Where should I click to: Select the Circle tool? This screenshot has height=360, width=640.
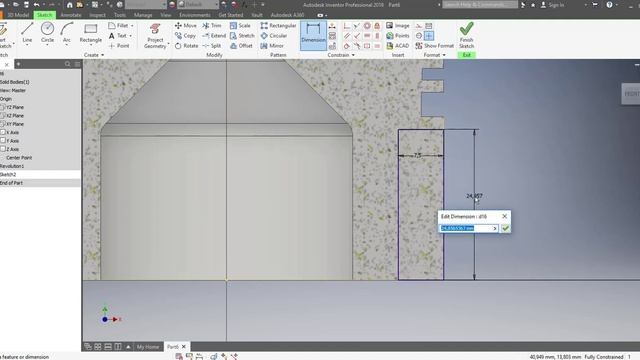point(47,33)
